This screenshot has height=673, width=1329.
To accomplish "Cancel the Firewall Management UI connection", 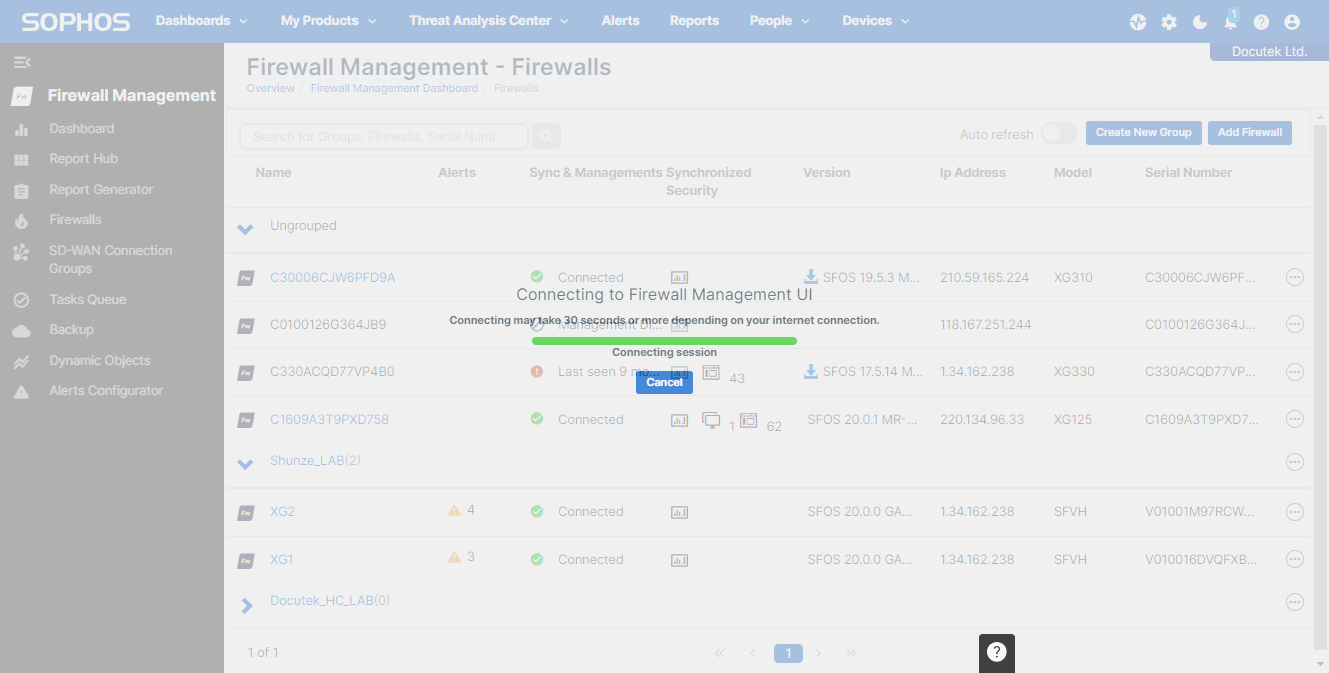I will (x=664, y=382).
